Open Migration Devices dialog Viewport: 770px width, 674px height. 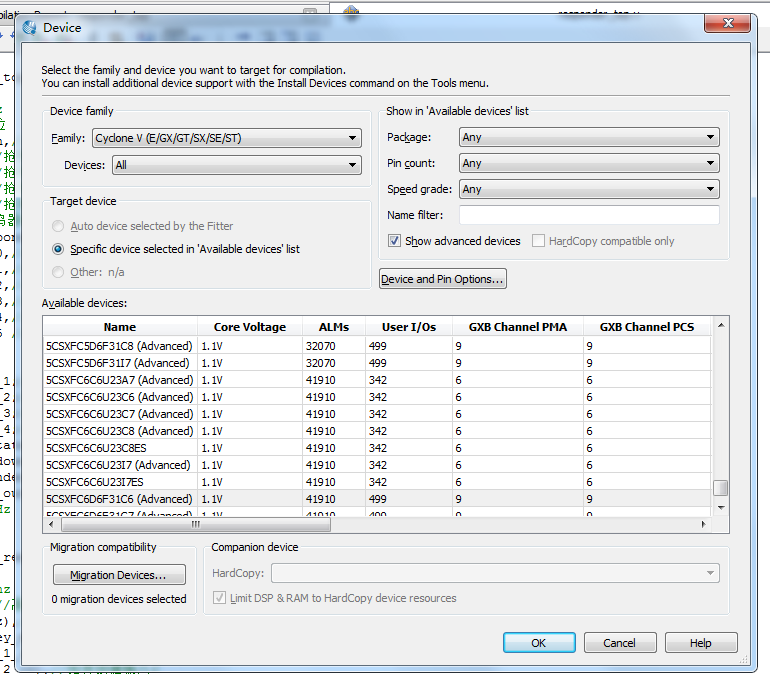(119, 575)
